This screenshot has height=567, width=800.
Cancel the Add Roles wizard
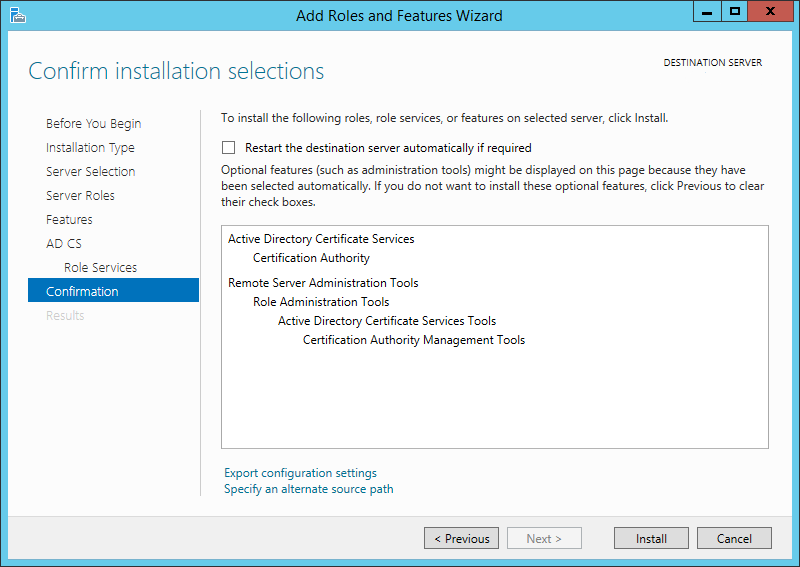pyautogui.click(x=734, y=538)
